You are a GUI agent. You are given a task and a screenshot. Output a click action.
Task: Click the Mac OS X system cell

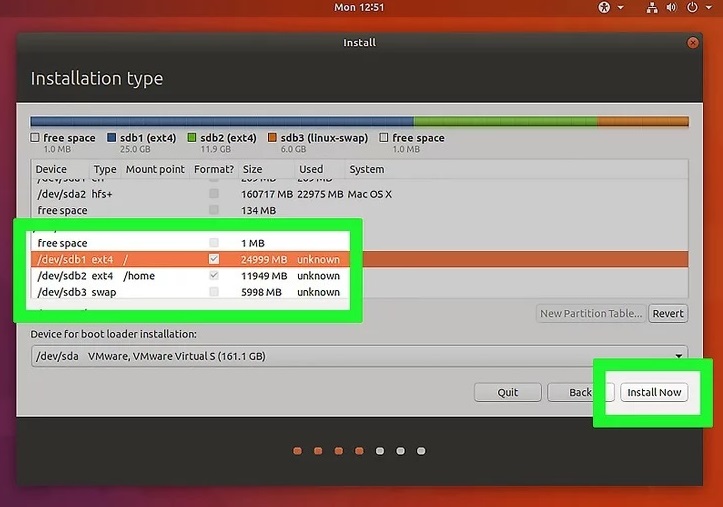(369, 194)
